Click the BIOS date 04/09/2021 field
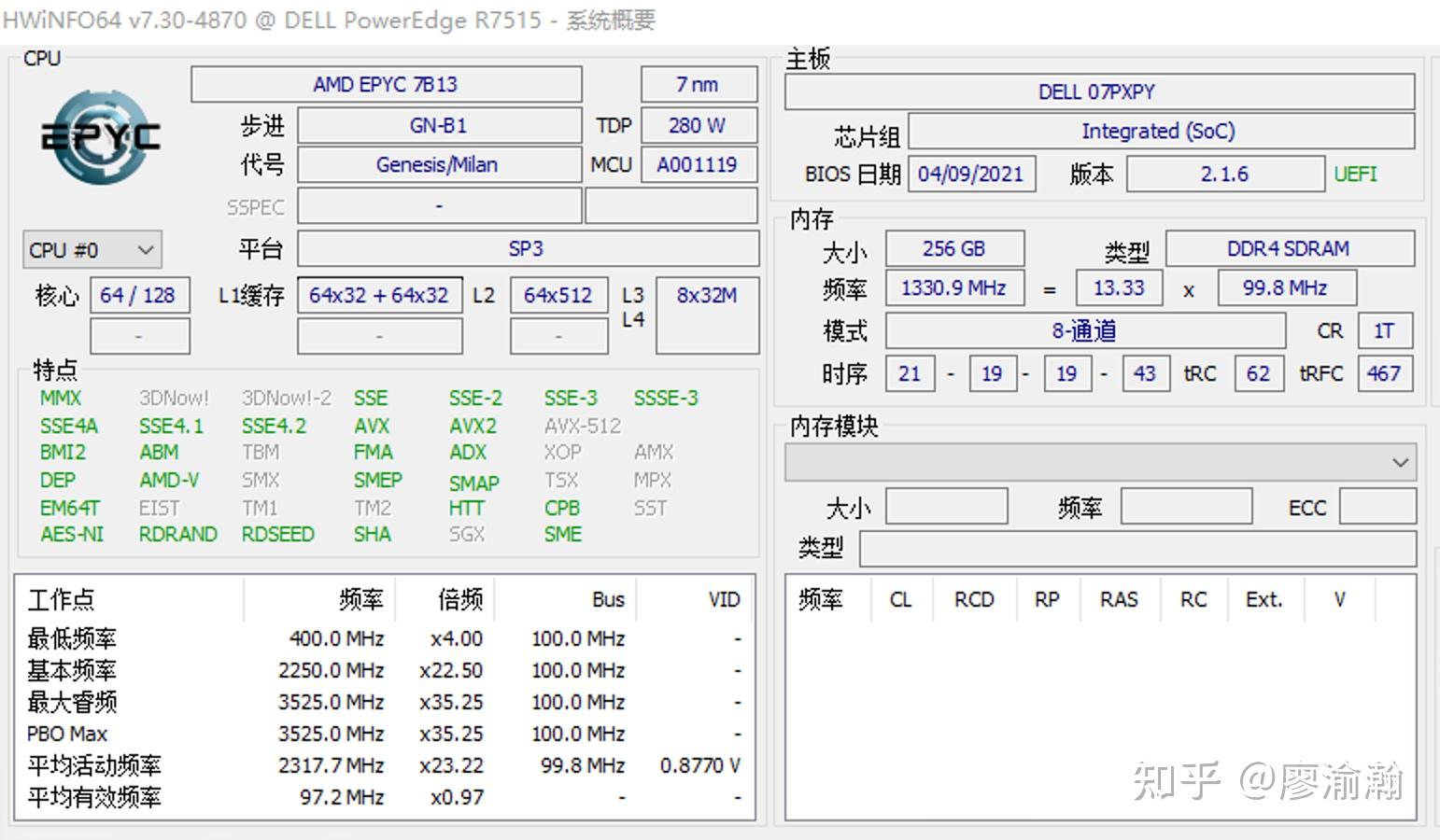Image resolution: width=1440 pixels, height=840 pixels. (x=971, y=174)
